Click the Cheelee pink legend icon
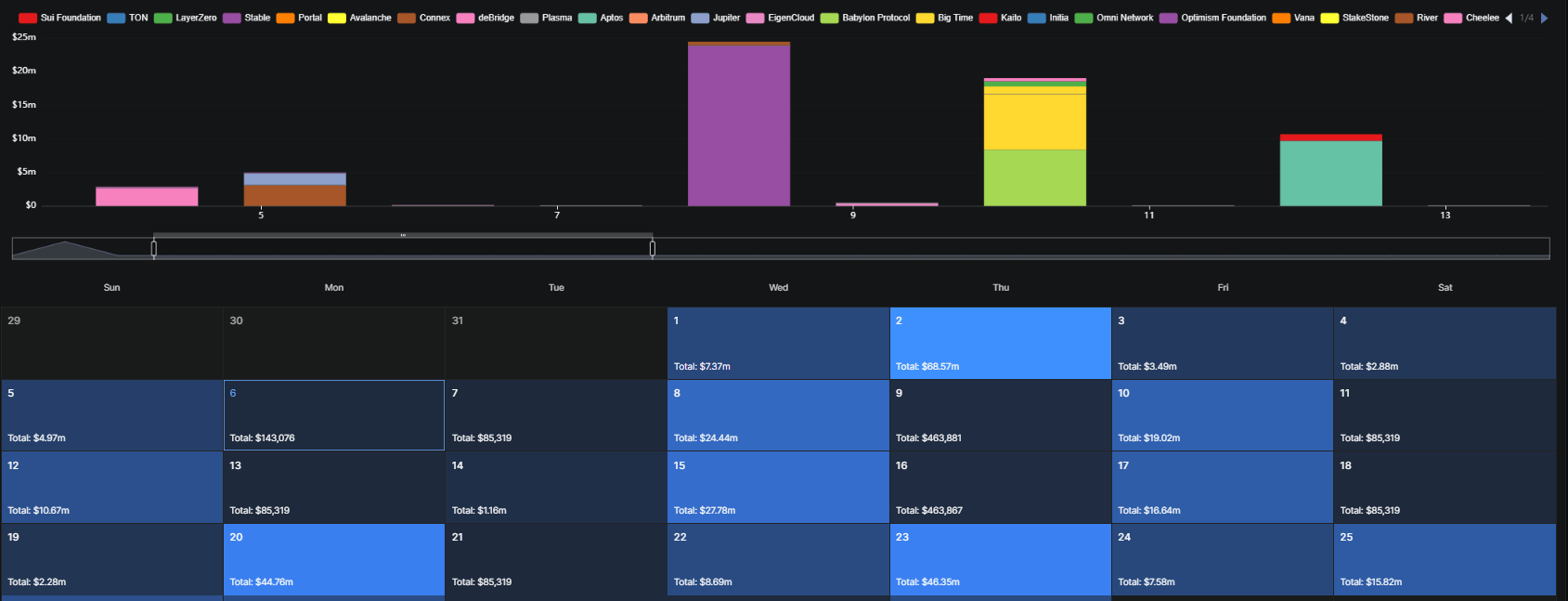 click(x=1453, y=18)
